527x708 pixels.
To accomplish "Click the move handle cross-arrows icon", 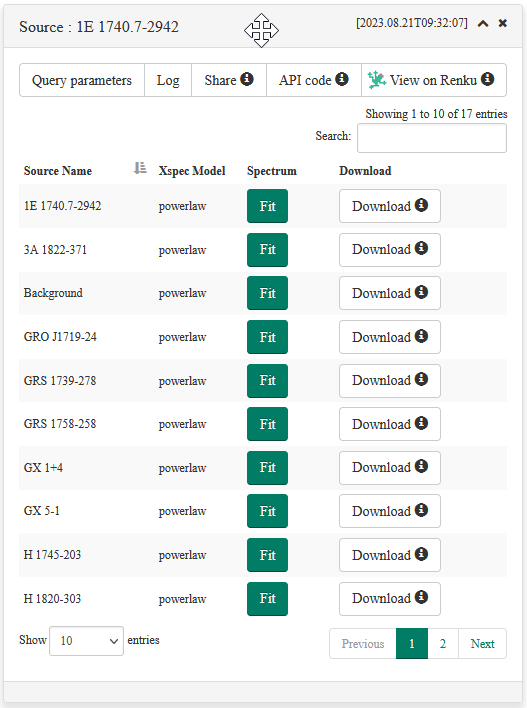I will point(261,30).
